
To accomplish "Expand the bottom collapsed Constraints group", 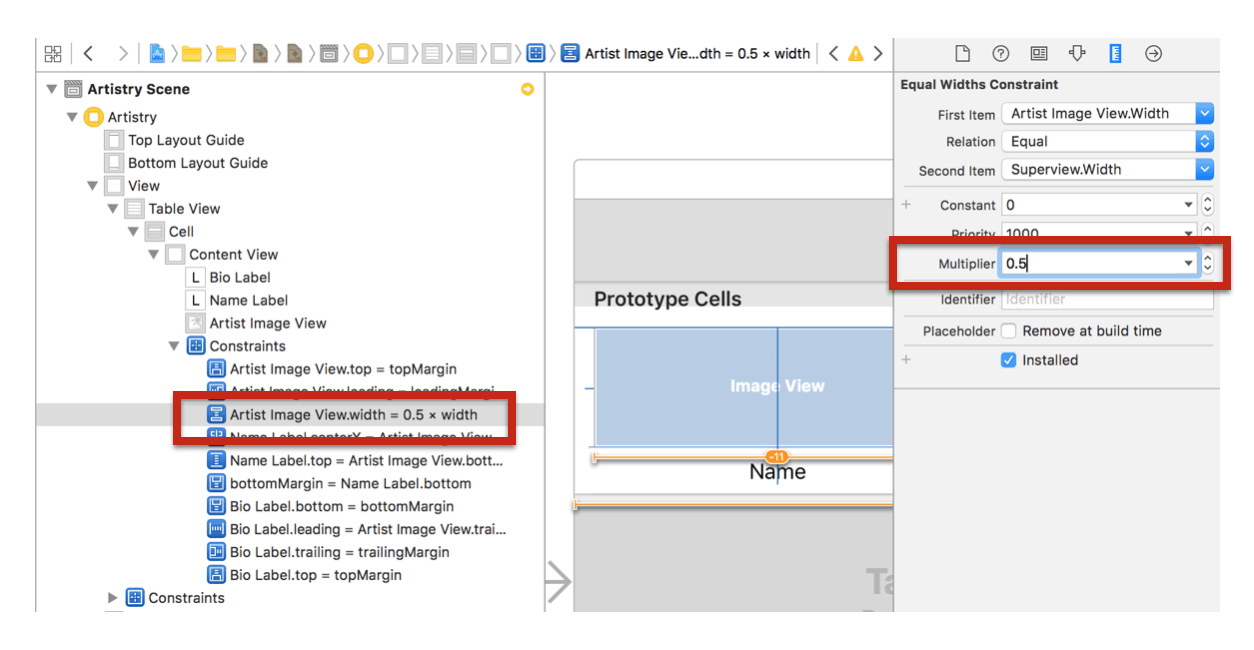I will click(113, 598).
